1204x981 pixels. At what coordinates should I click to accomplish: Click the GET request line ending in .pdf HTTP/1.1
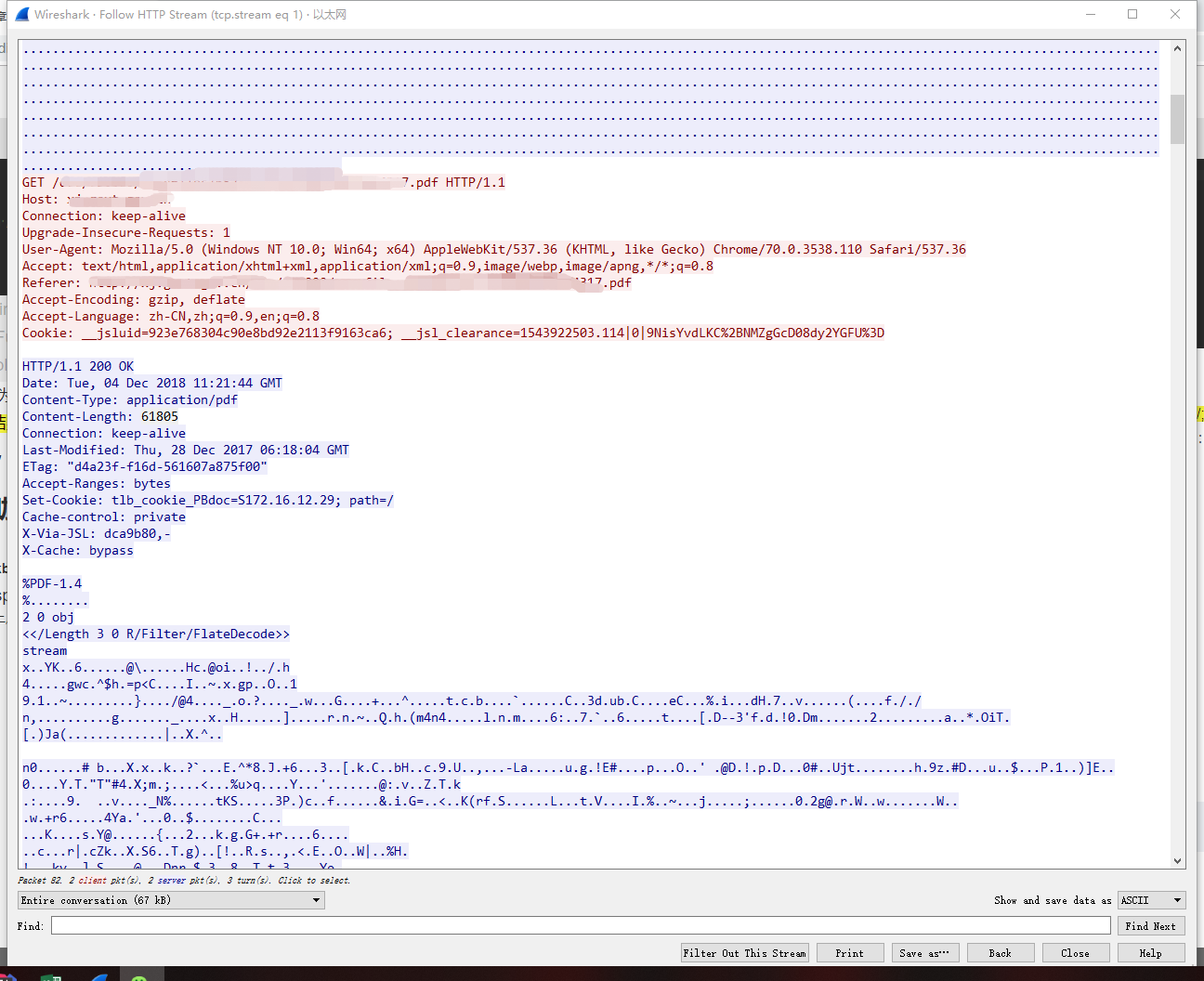click(x=264, y=182)
